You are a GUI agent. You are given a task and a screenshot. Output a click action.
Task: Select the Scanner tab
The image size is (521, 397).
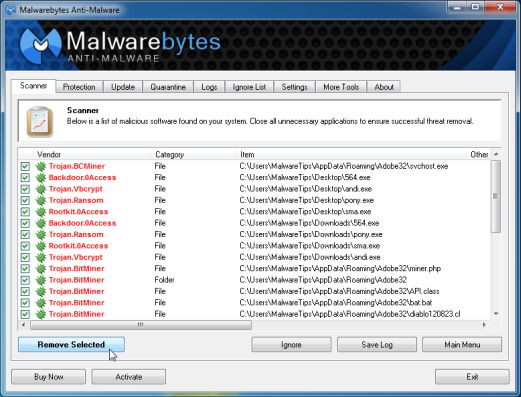(33, 86)
